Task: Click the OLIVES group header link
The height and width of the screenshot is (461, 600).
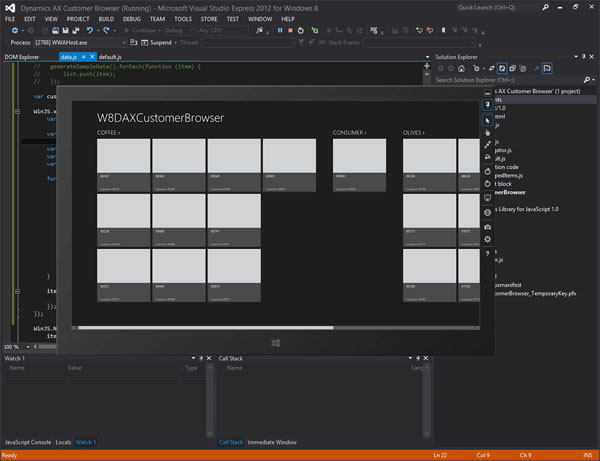Action: tap(414, 132)
